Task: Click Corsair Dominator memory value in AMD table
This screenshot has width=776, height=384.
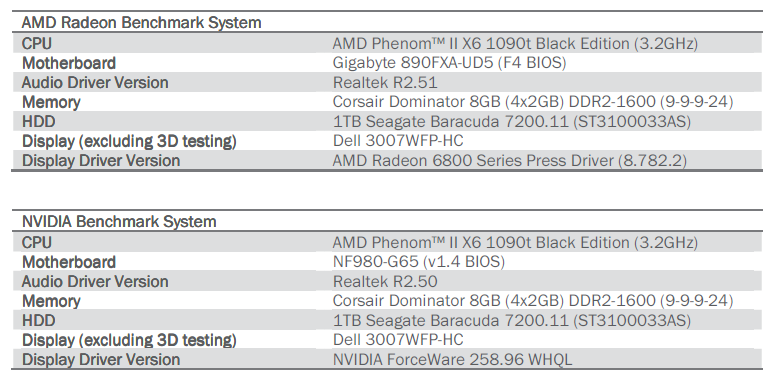Action: pyautogui.click(x=533, y=102)
